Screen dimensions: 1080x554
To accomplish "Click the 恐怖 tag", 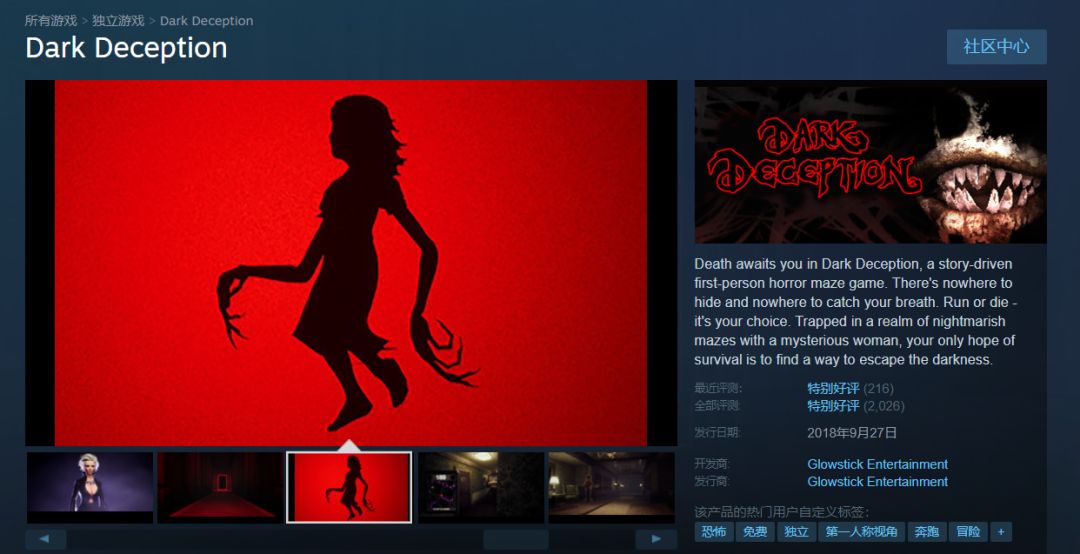I will (x=714, y=531).
